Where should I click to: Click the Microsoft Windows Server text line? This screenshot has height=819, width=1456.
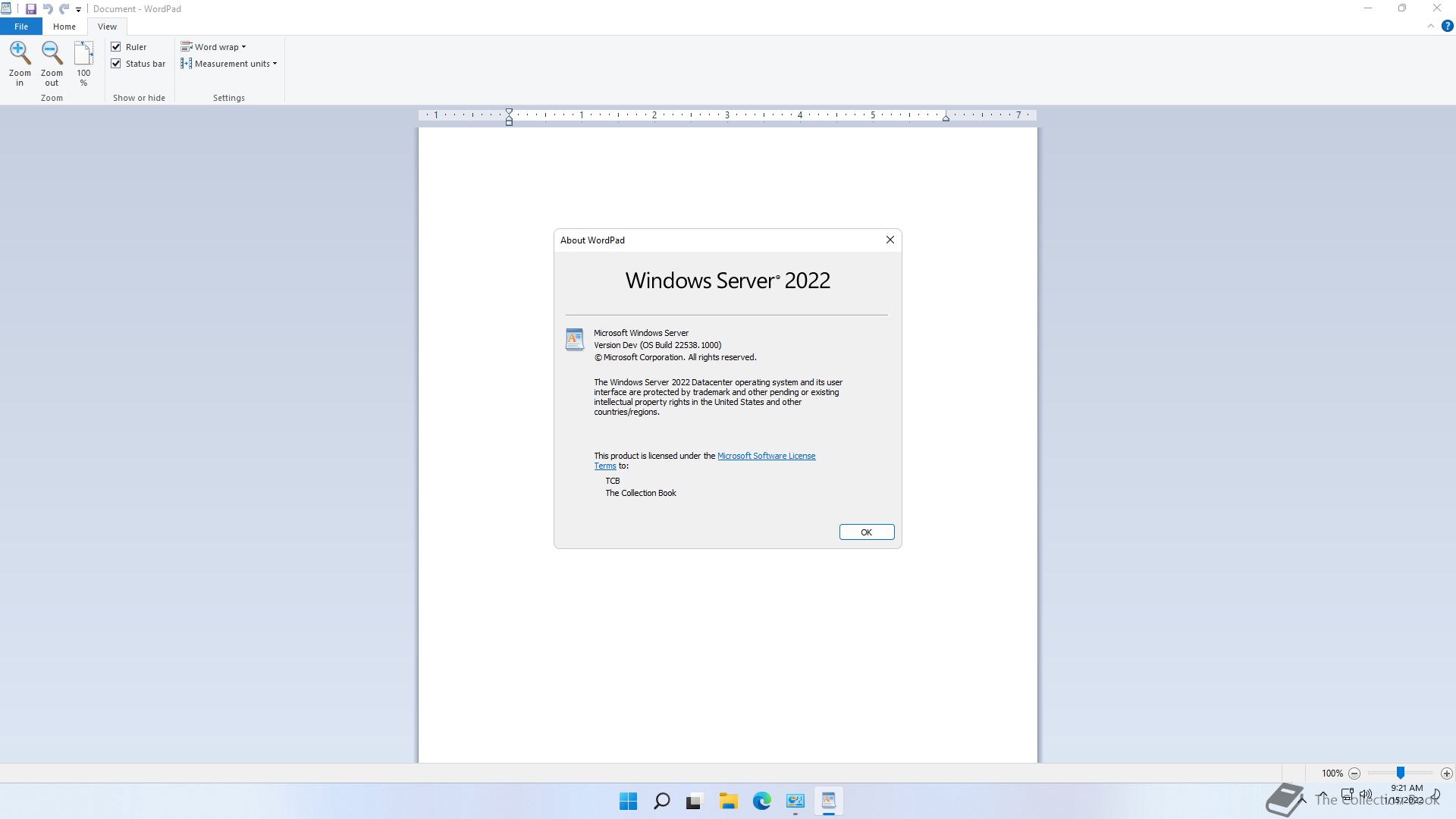pos(641,333)
